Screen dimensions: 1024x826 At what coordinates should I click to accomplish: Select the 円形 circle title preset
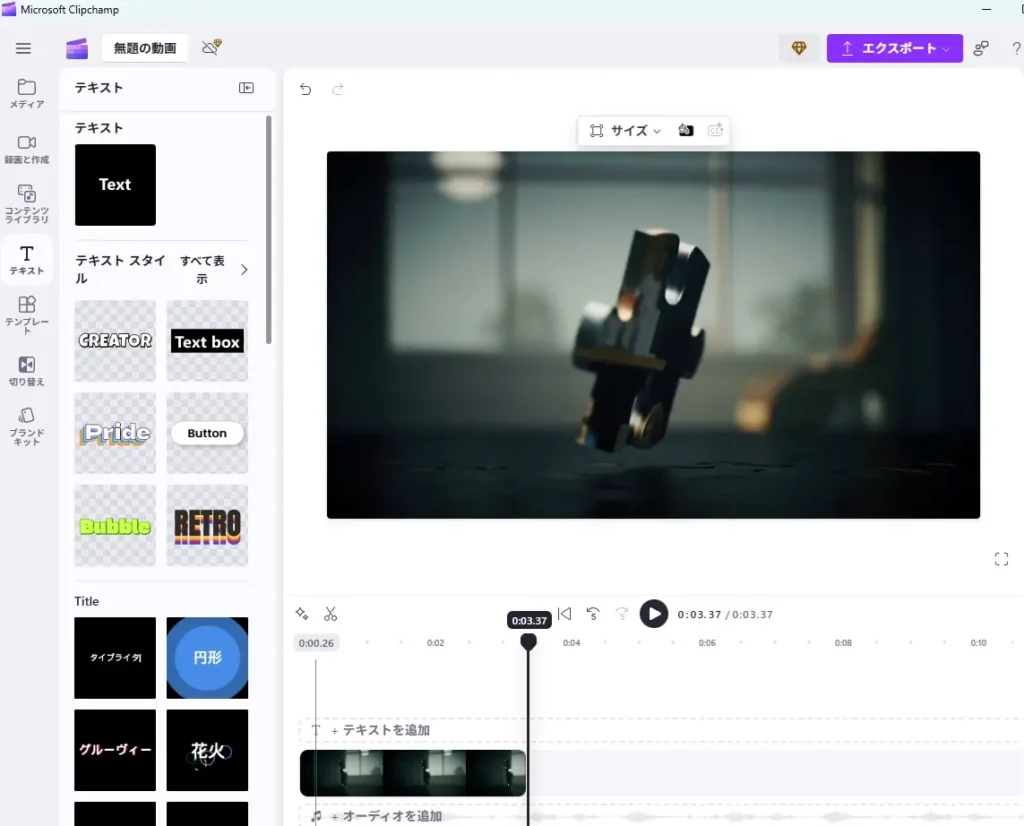coord(207,658)
